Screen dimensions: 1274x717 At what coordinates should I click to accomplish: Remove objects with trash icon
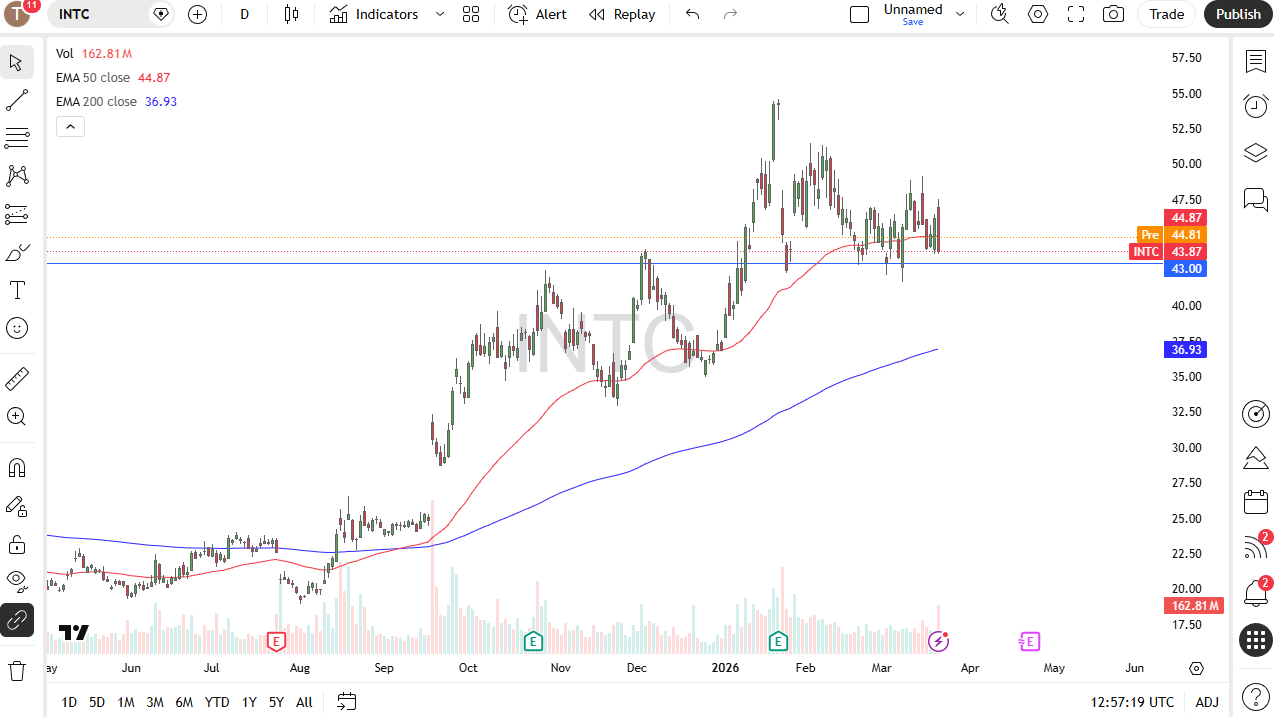pos(17,670)
